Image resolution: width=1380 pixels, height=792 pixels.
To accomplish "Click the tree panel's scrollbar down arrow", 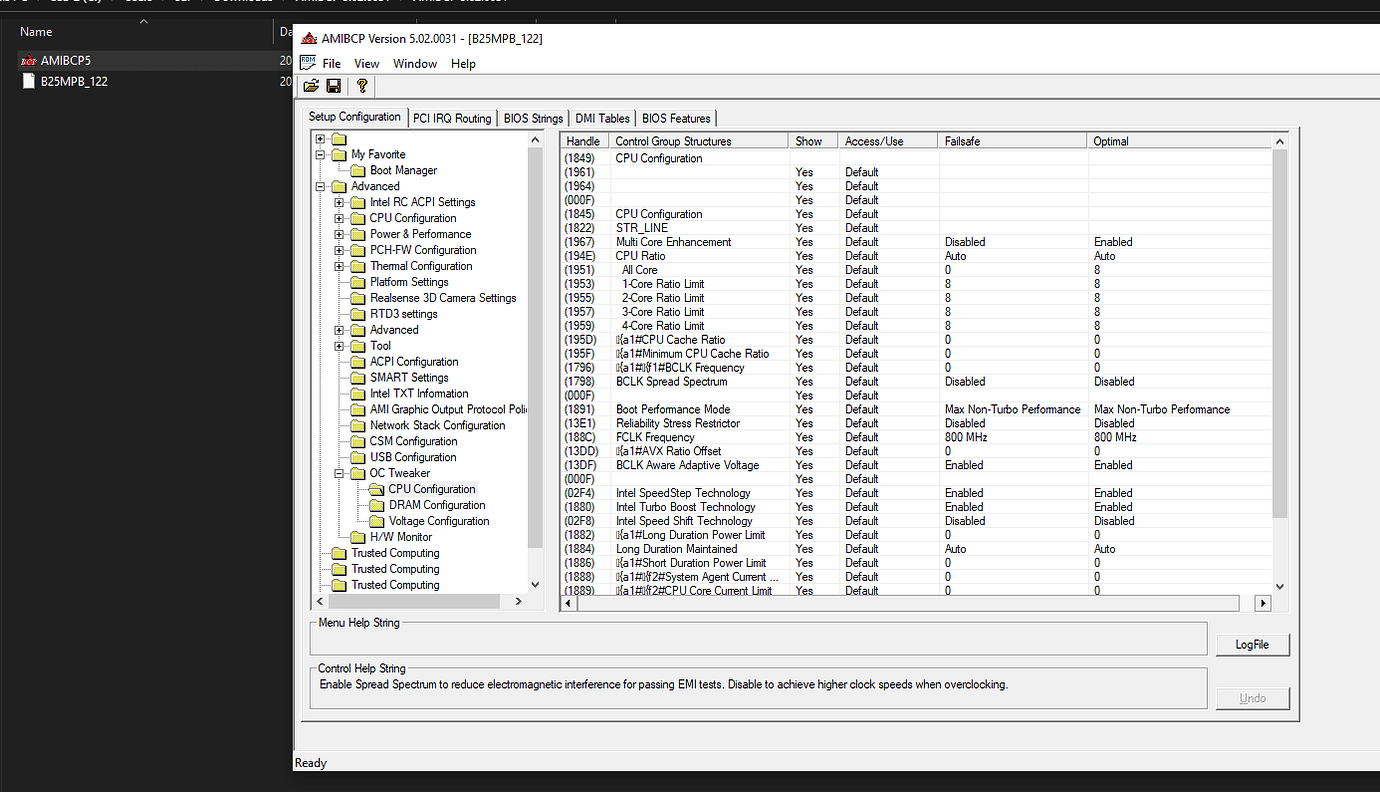I will [x=535, y=583].
